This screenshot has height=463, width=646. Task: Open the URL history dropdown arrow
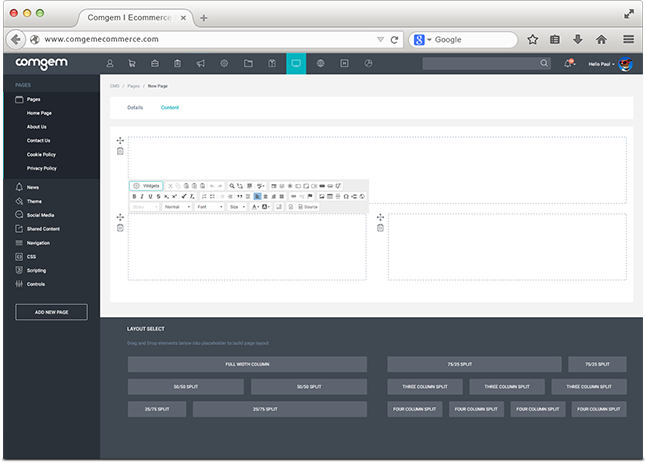380,40
